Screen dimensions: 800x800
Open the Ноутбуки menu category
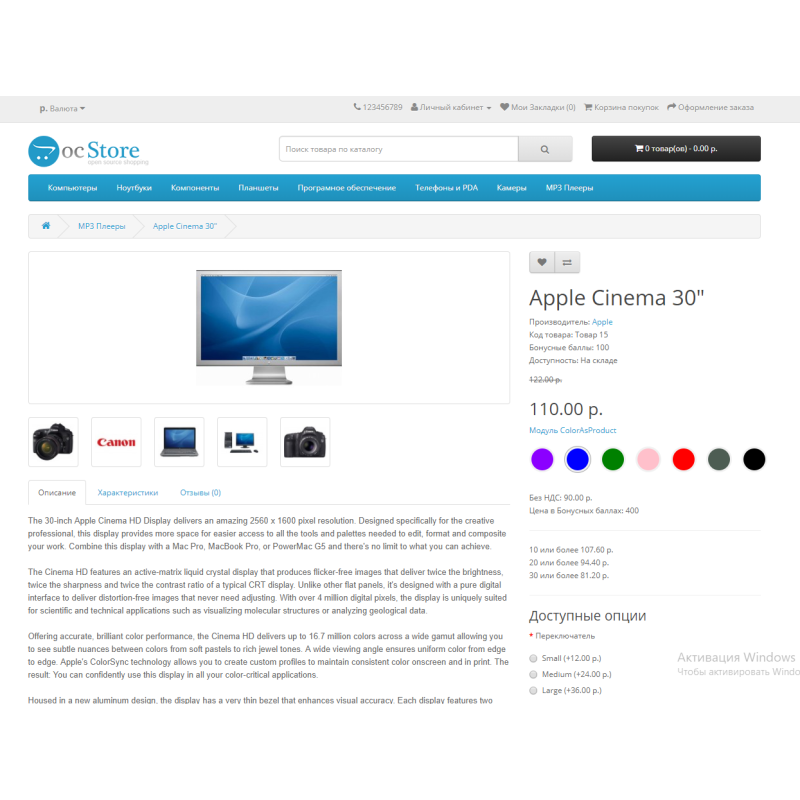tap(134, 188)
